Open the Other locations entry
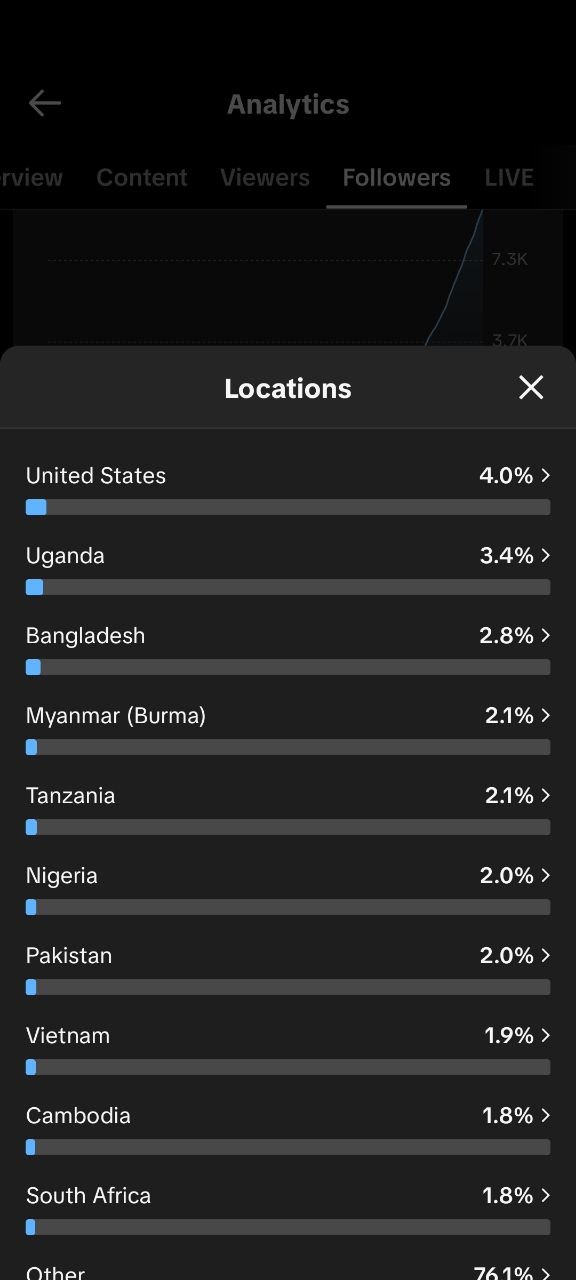Viewport: 576px width, 1280px height. point(288,1270)
